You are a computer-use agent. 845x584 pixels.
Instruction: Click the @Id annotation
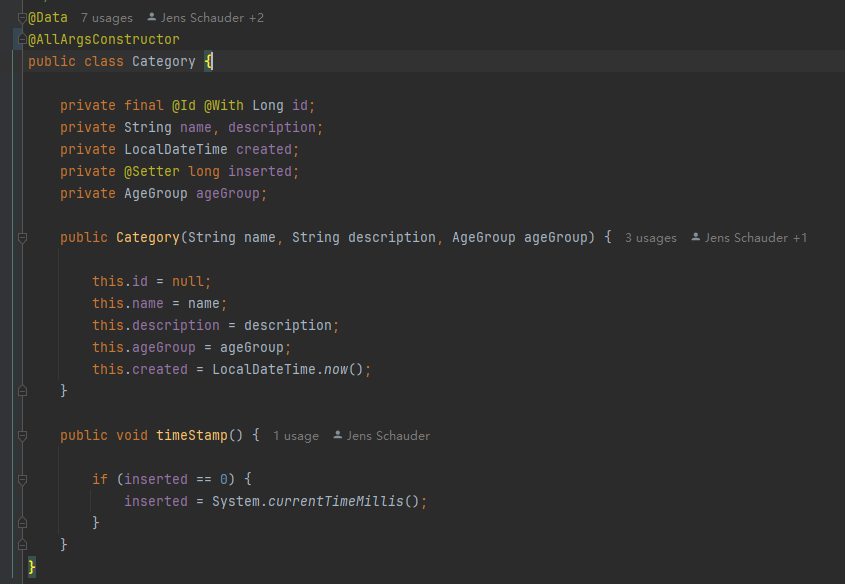(184, 105)
